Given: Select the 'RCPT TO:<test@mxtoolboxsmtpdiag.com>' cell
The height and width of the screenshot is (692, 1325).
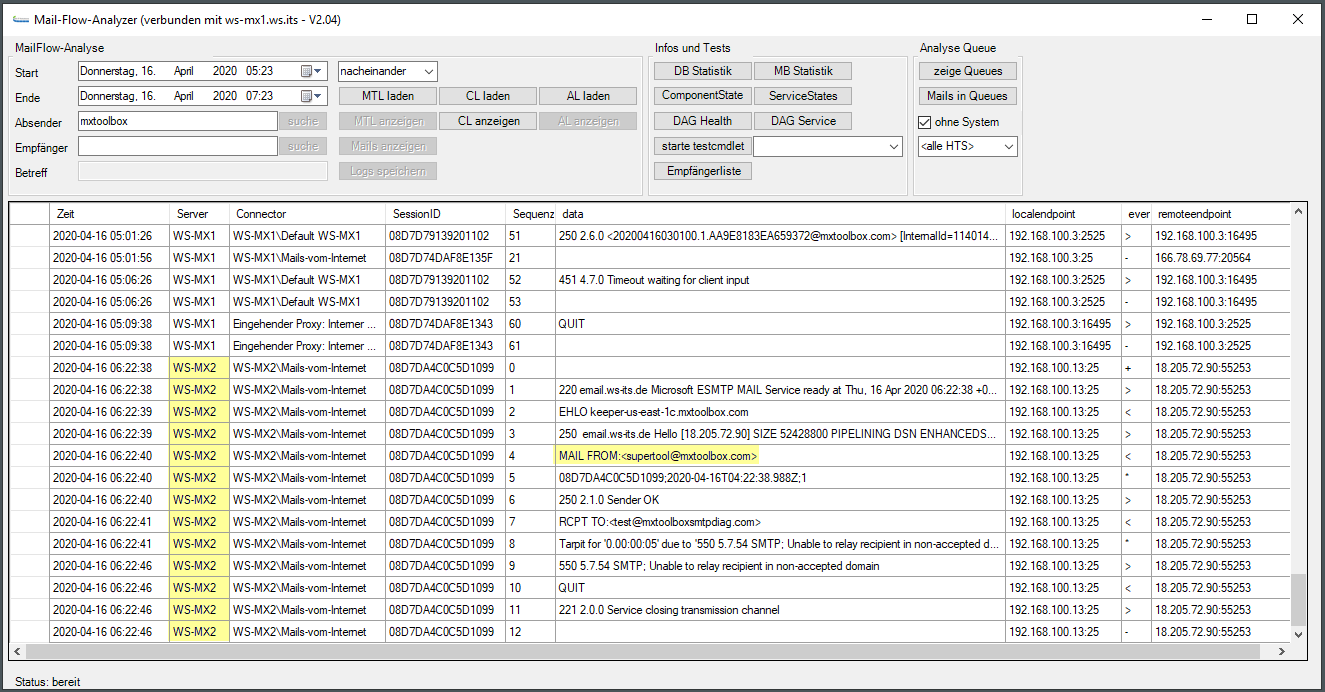Looking at the screenshot, I should point(780,522).
